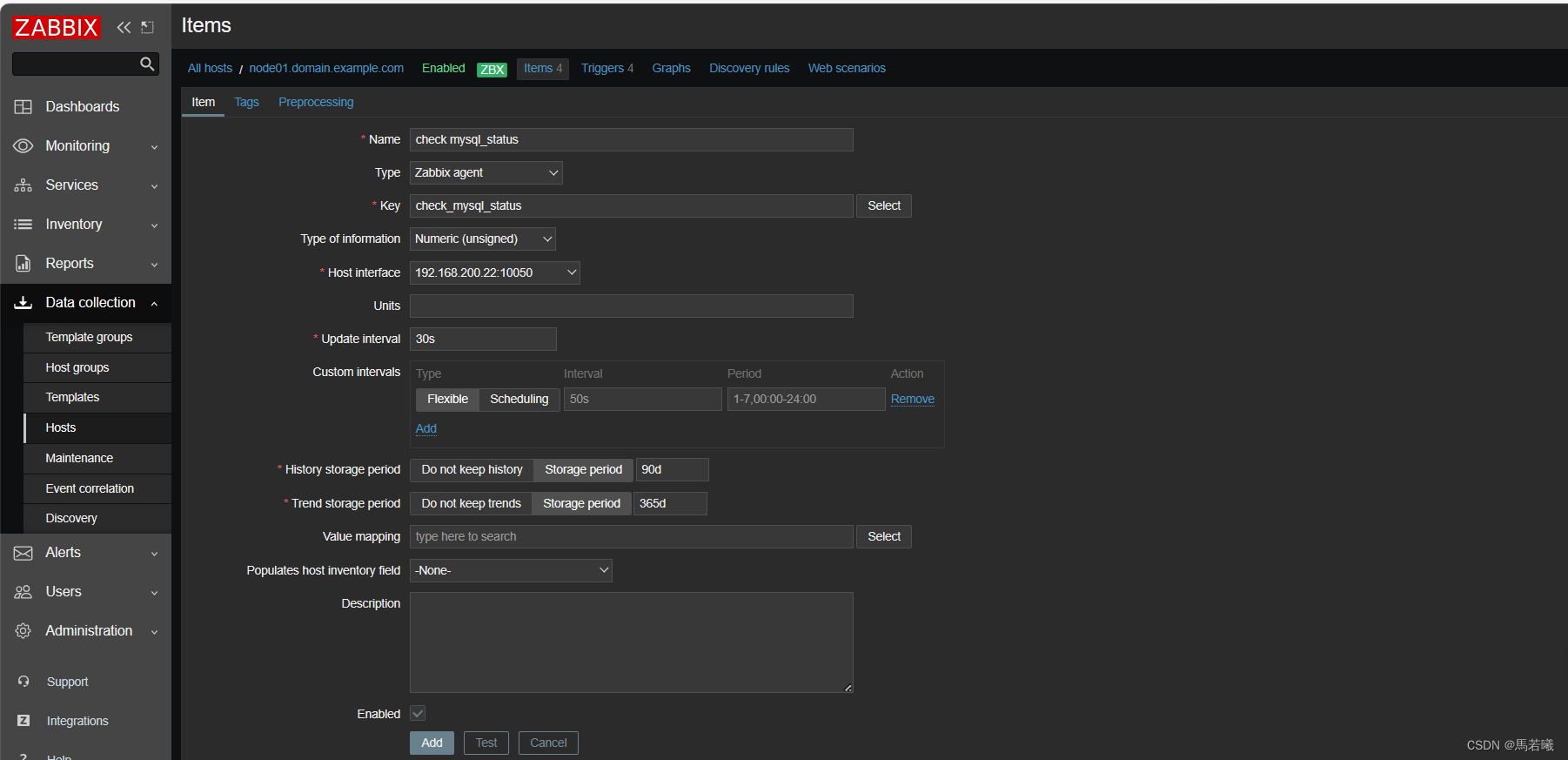Click the Reports chart icon
1568x760 pixels.
(23, 263)
